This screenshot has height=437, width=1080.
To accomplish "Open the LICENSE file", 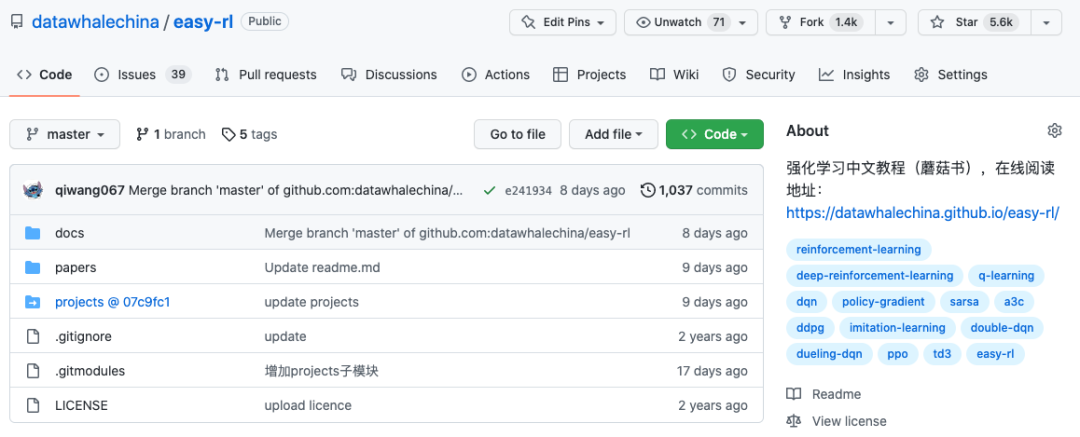I will point(81,405).
